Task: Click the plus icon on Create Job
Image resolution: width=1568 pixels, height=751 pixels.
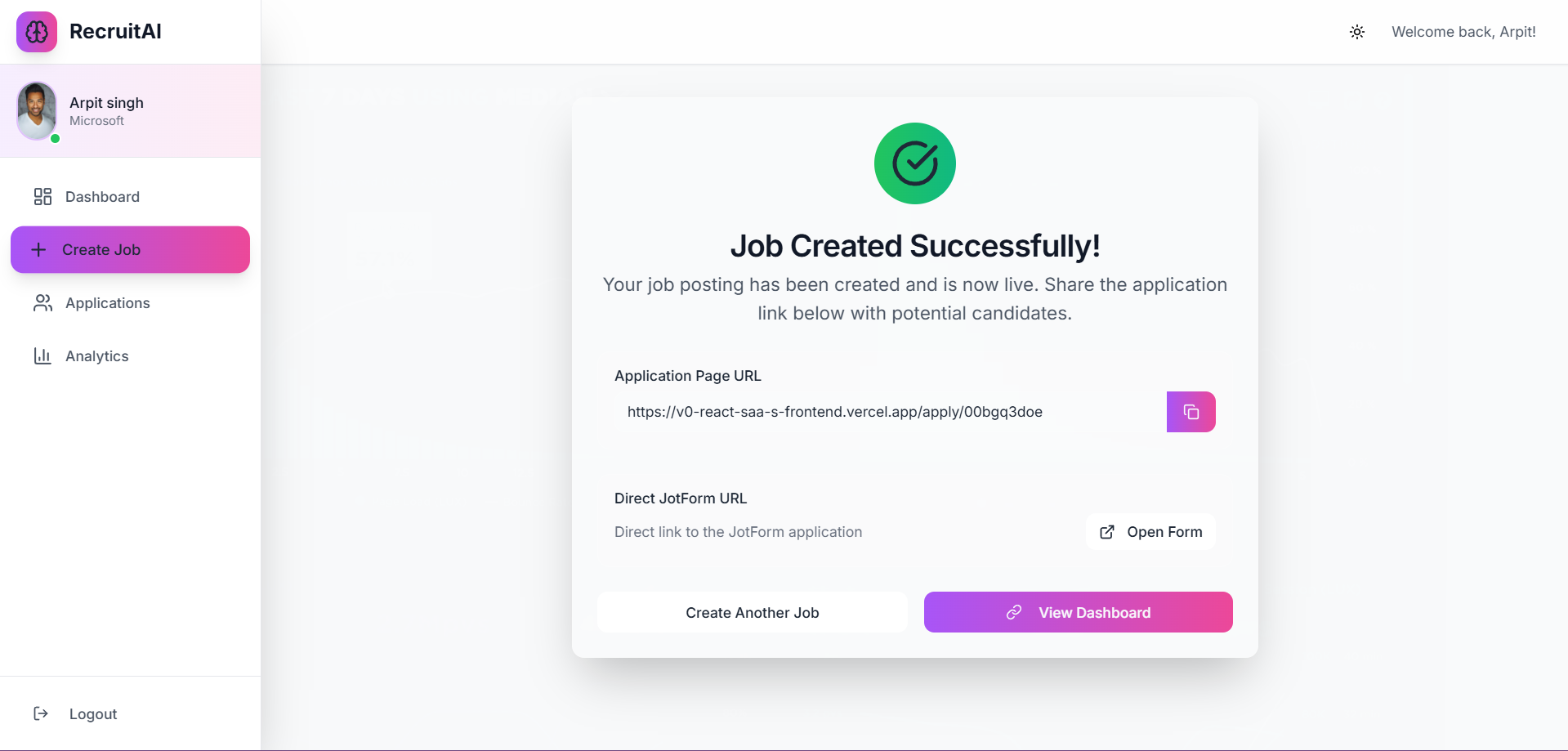Action: point(38,250)
